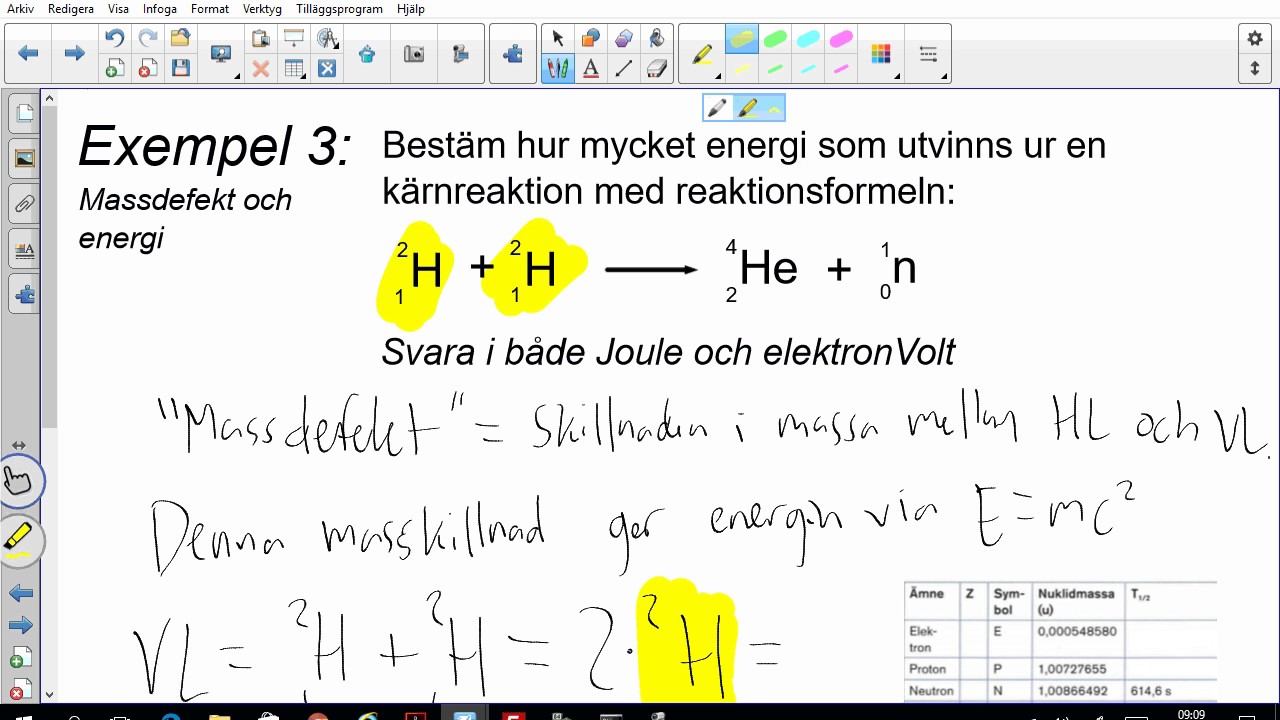Delete selected object with red X
This screenshot has height=720, width=1280.
pyautogui.click(x=261, y=69)
